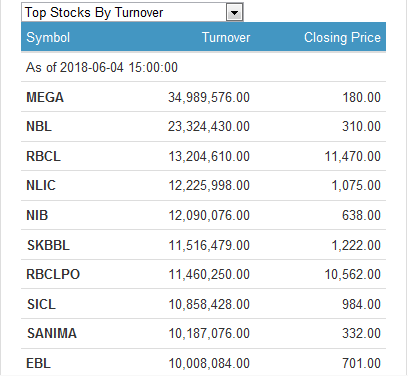Sort by the Symbol column header

[x=48, y=37]
